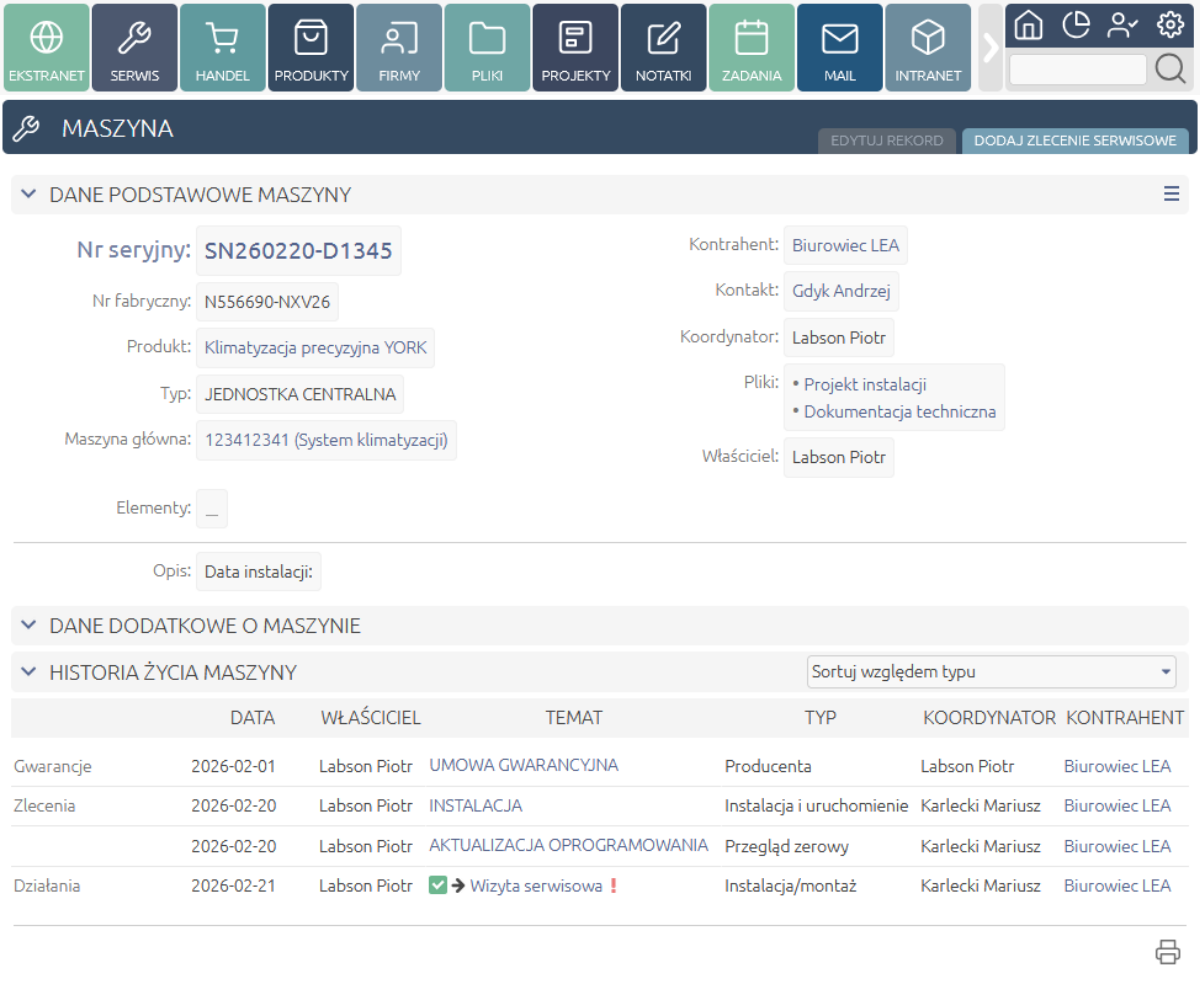Collapse Dane podstawowe maszyny section
This screenshot has height=1000, width=1200.
[x=28, y=194]
